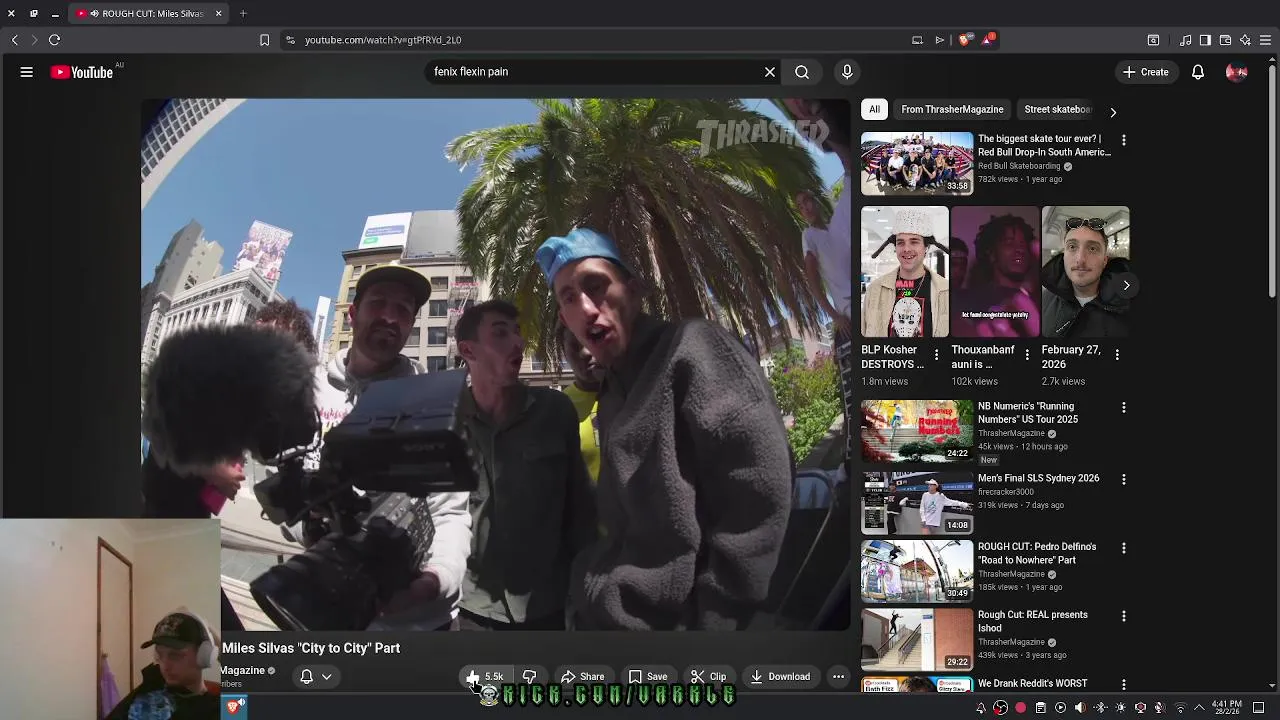
Task: Open system volume speaker tray icon
Action: pos(1080,708)
